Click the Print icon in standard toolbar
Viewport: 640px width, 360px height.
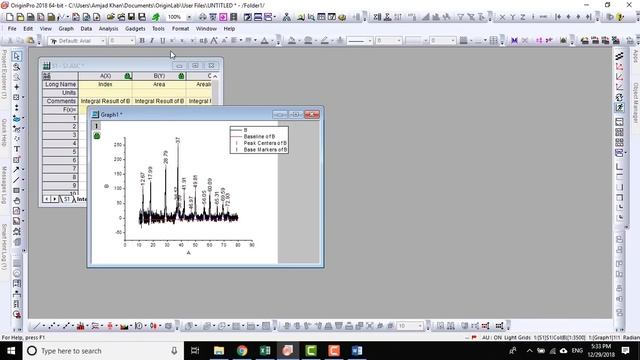coord(203,17)
